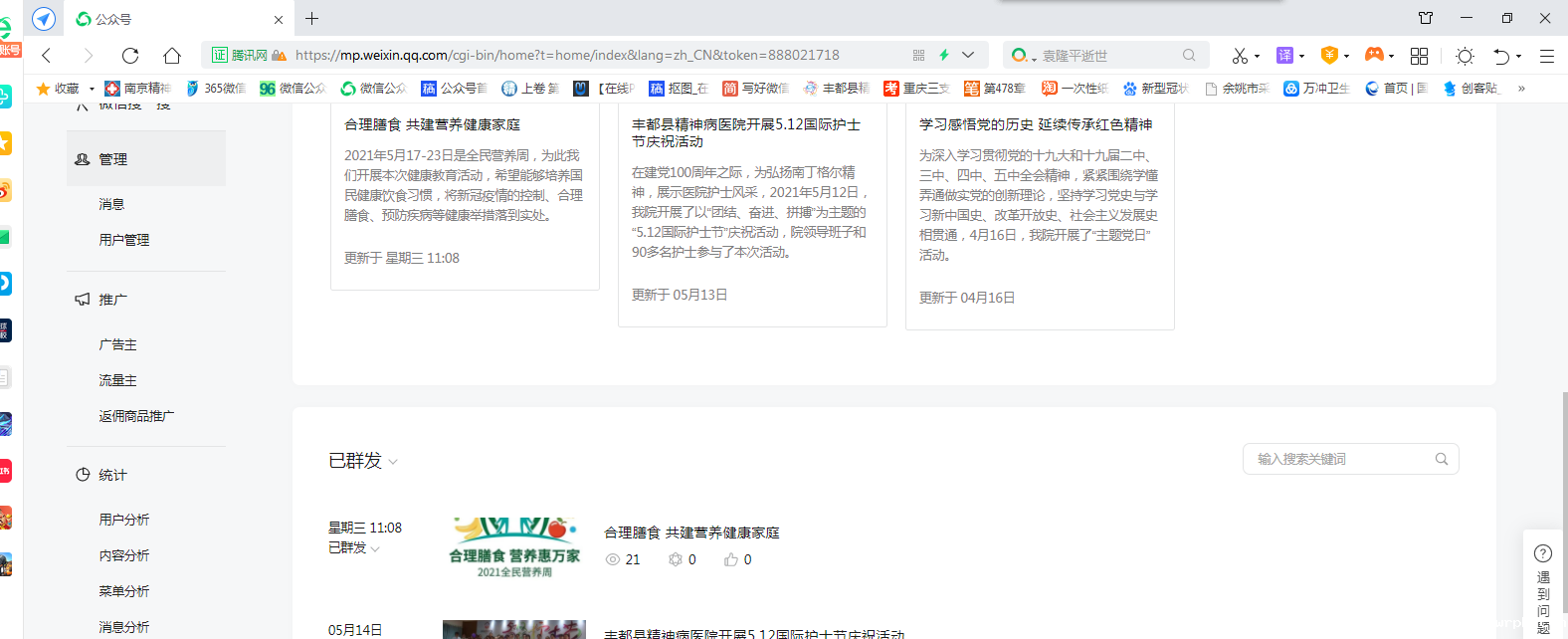
Task: Toggle the lightning speed mode icon
Action: tap(943, 56)
